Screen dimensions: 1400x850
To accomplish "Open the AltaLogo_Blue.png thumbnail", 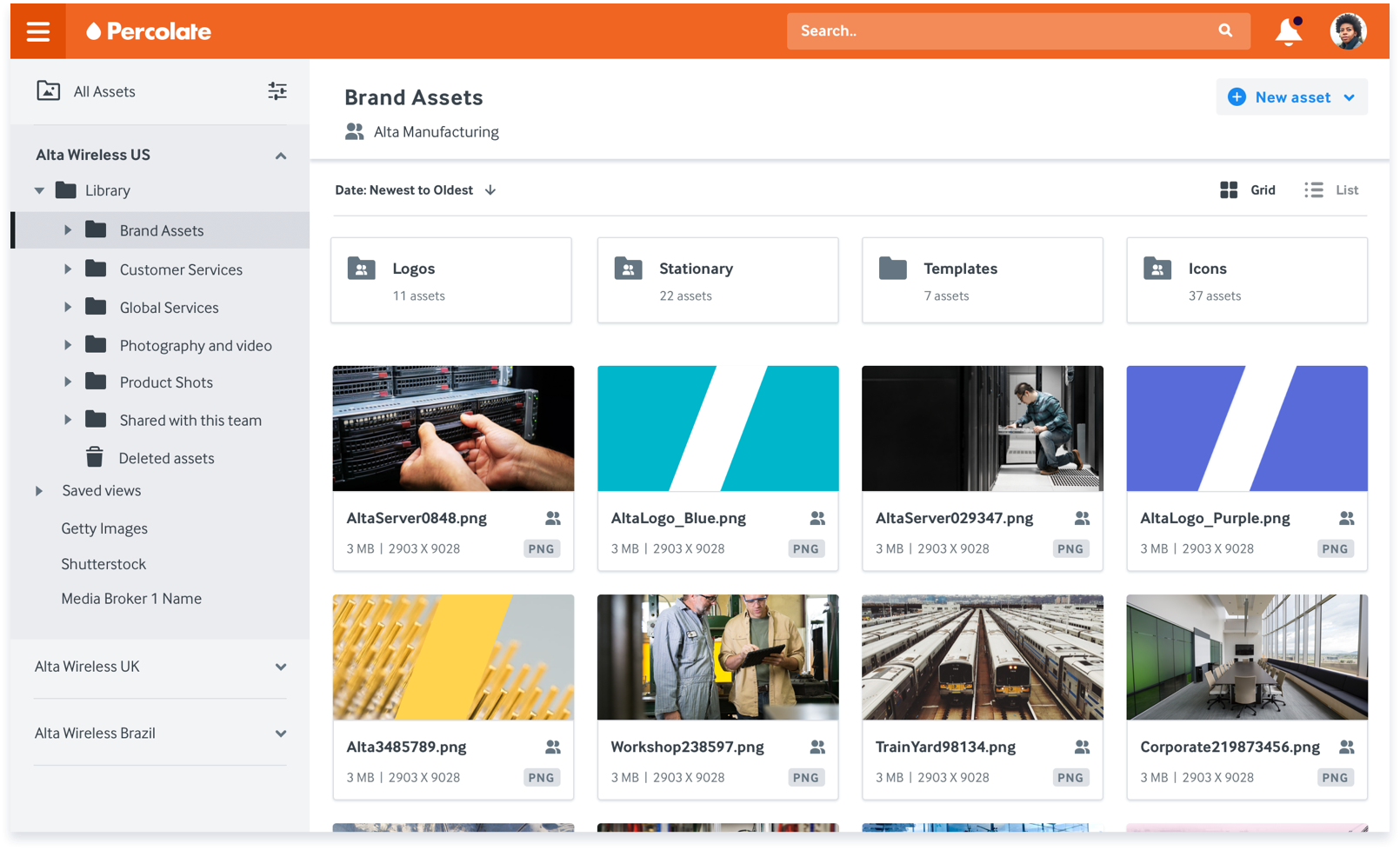I will pos(717,428).
